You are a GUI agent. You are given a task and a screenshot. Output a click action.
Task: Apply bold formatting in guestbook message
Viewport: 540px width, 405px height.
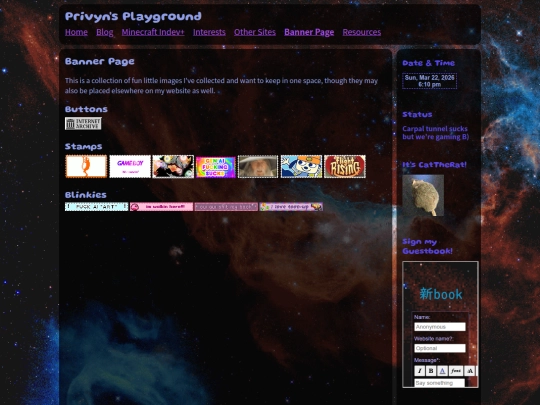pos(431,371)
